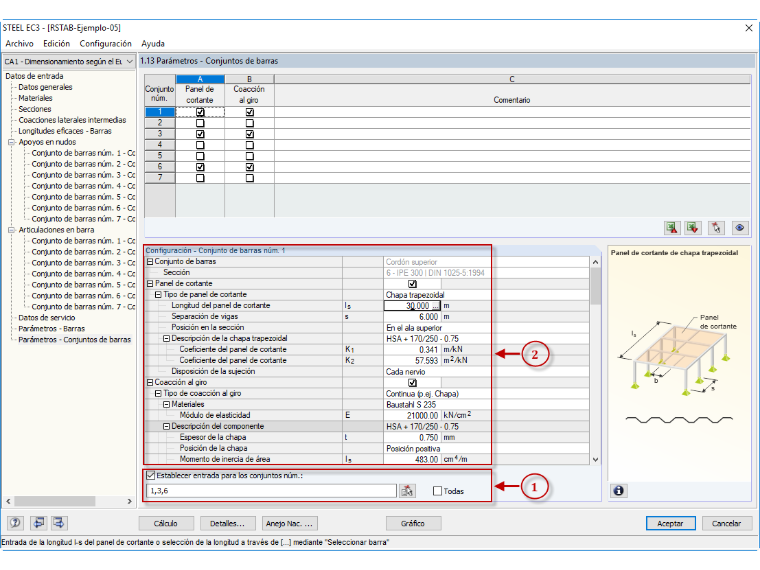Select Materiales in the navigator tree
This screenshot has width=760, height=570.
35,98
